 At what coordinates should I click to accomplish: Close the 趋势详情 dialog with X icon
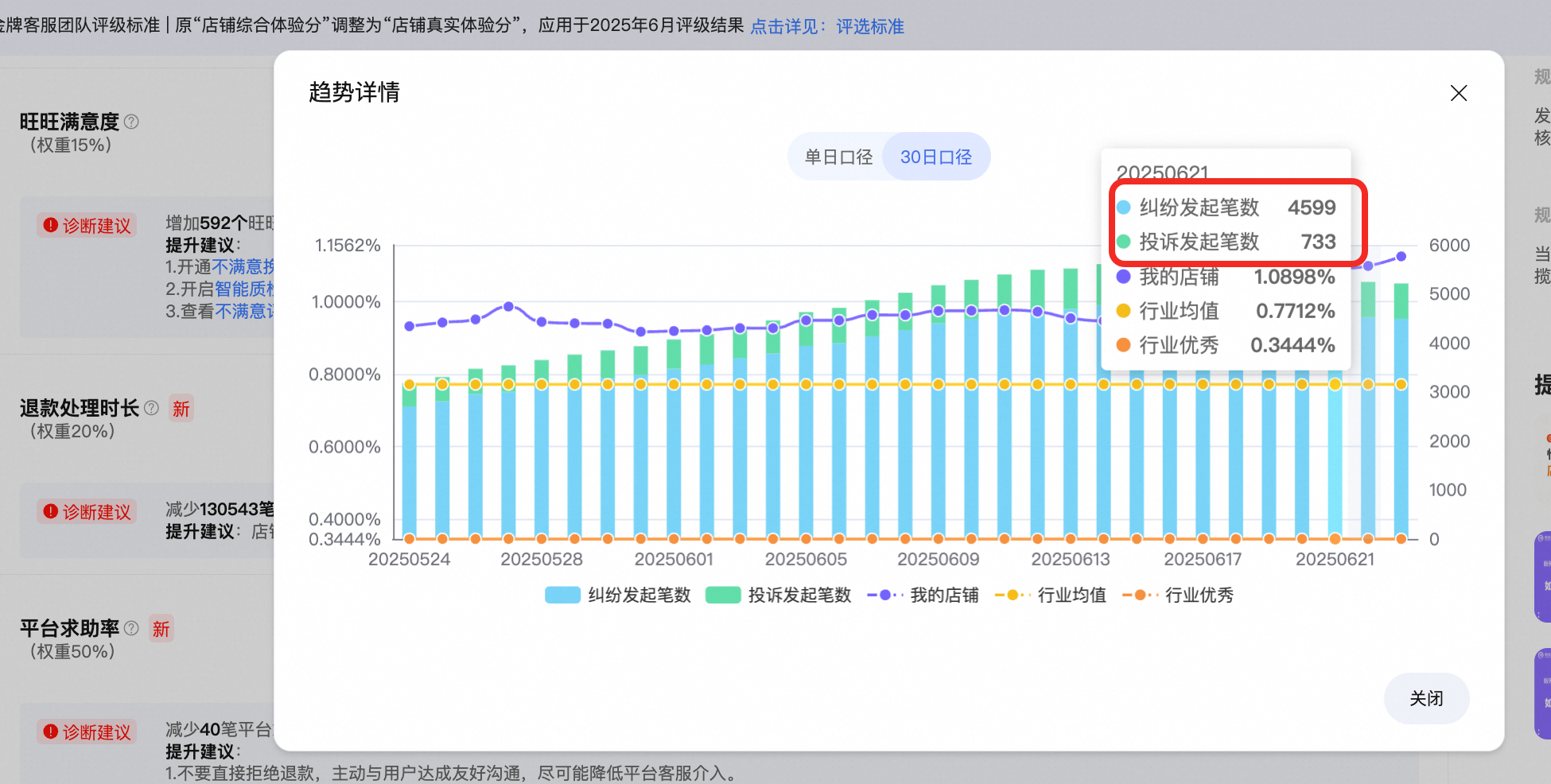(x=1458, y=93)
